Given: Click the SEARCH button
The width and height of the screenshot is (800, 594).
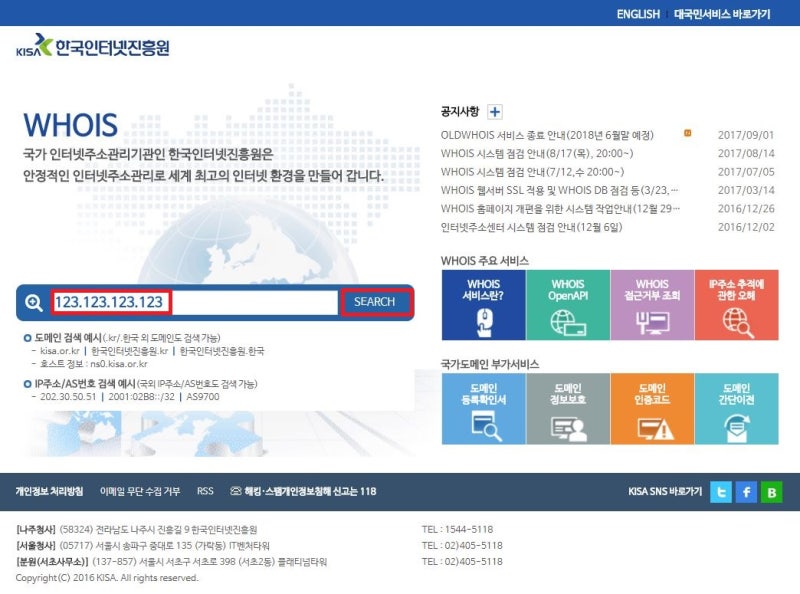Looking at the screenshot, I should click(x=375, y=302).
